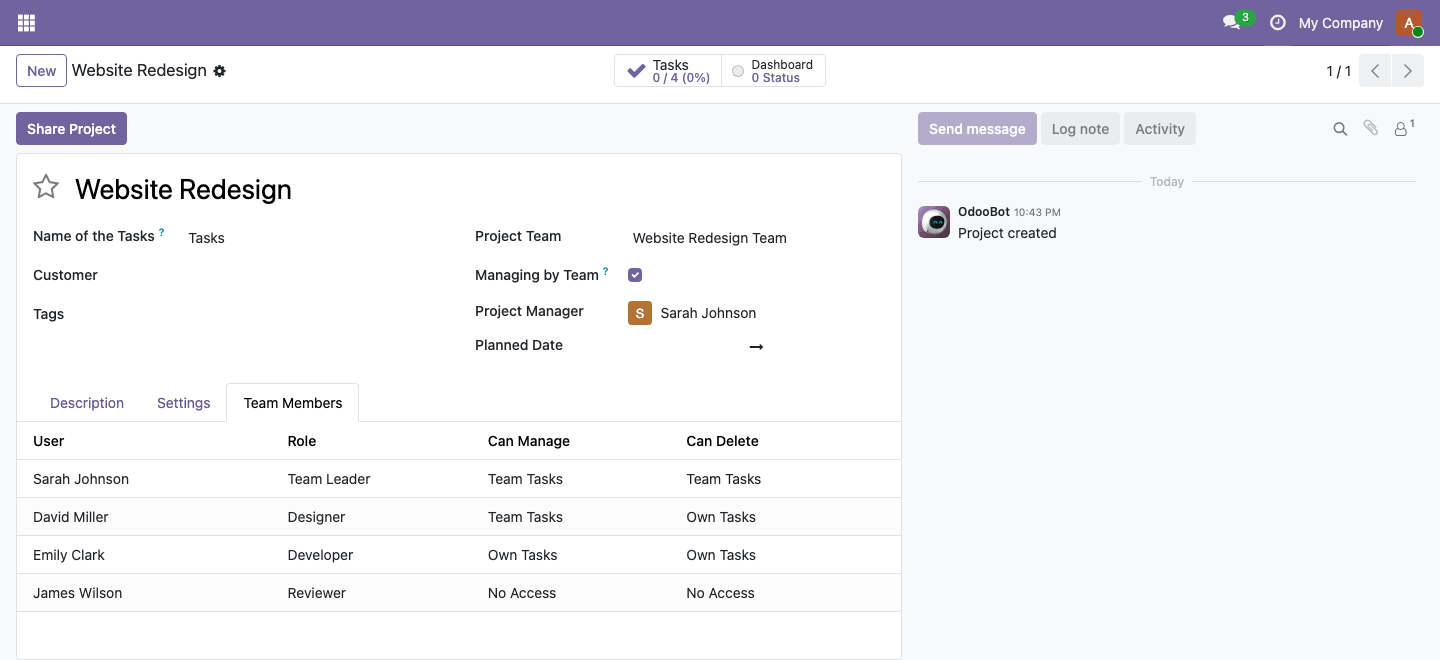Open the attachments paperclip icon
The height and width of the screenshot is (660, 1440).
[1371, 128]
